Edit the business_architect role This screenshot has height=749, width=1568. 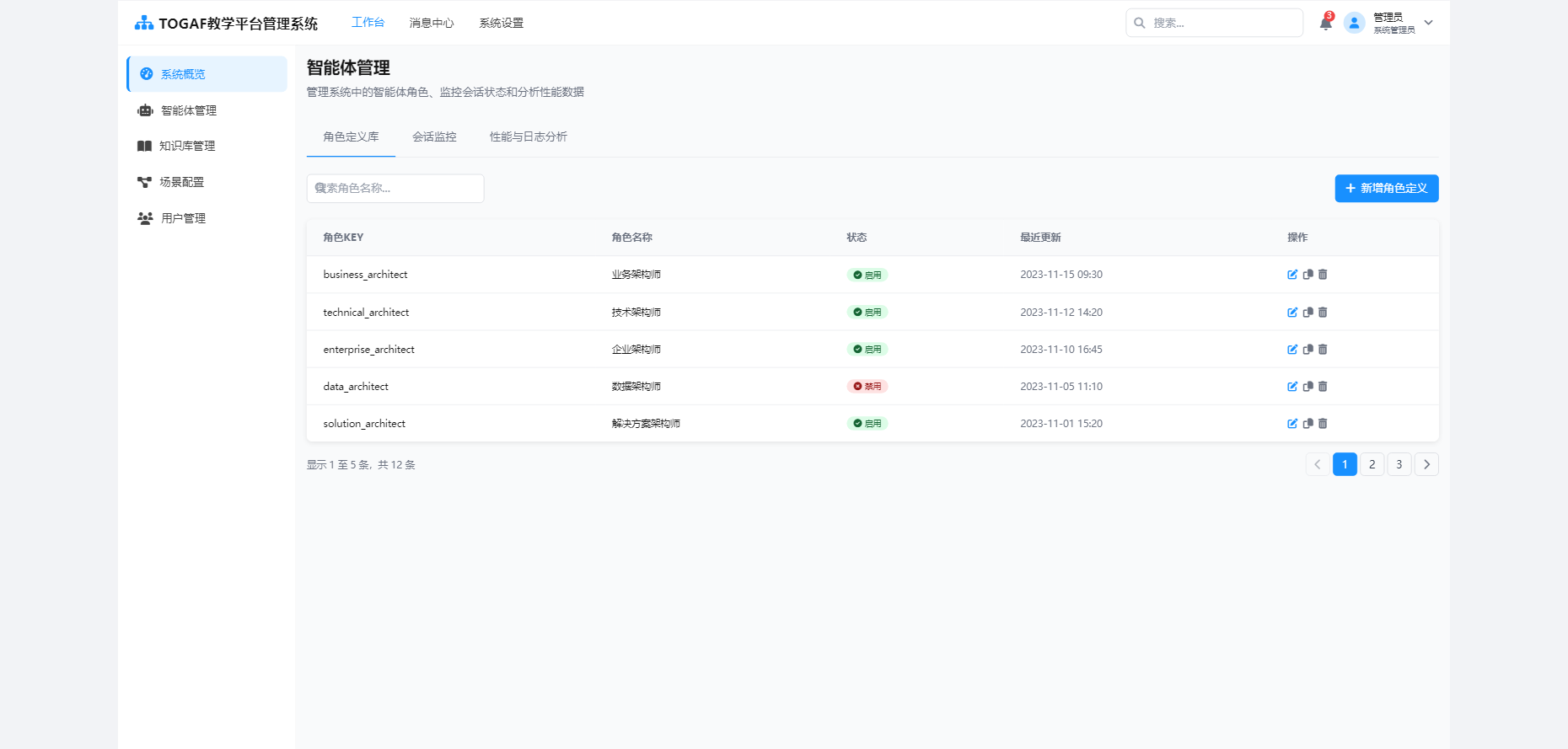[1292, 275]
